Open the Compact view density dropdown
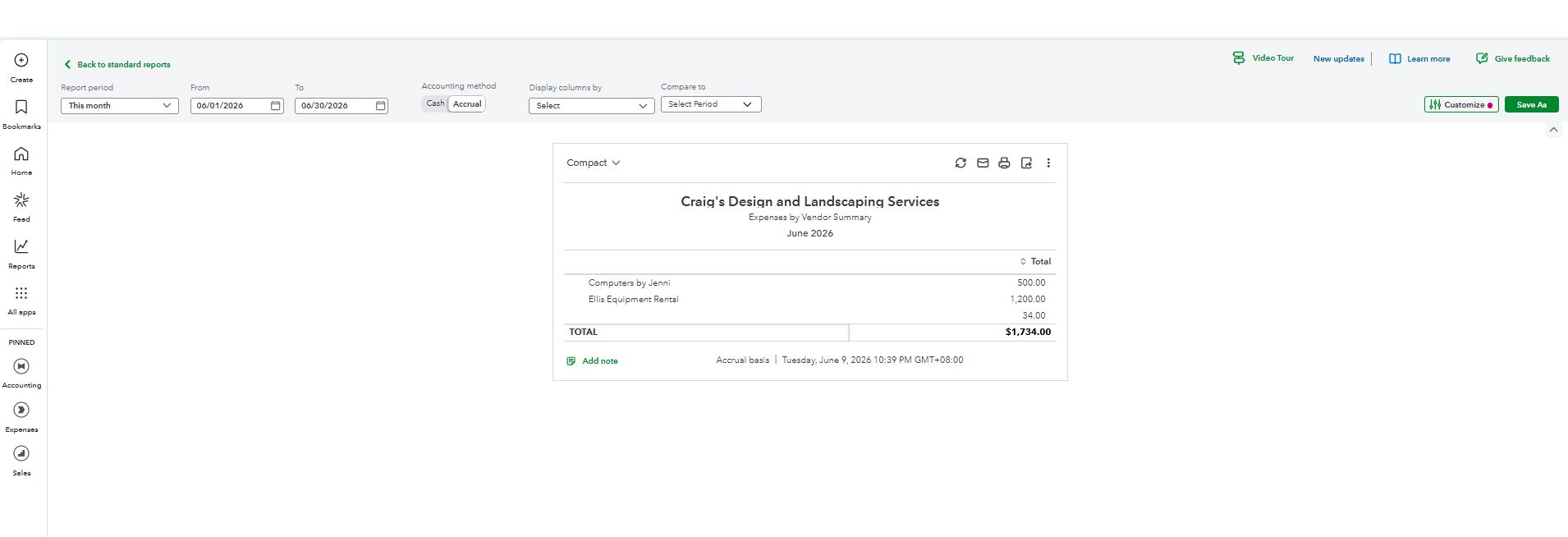Image resolution: width=1568 pixels, height=537 pixels. tap(594, 163)
